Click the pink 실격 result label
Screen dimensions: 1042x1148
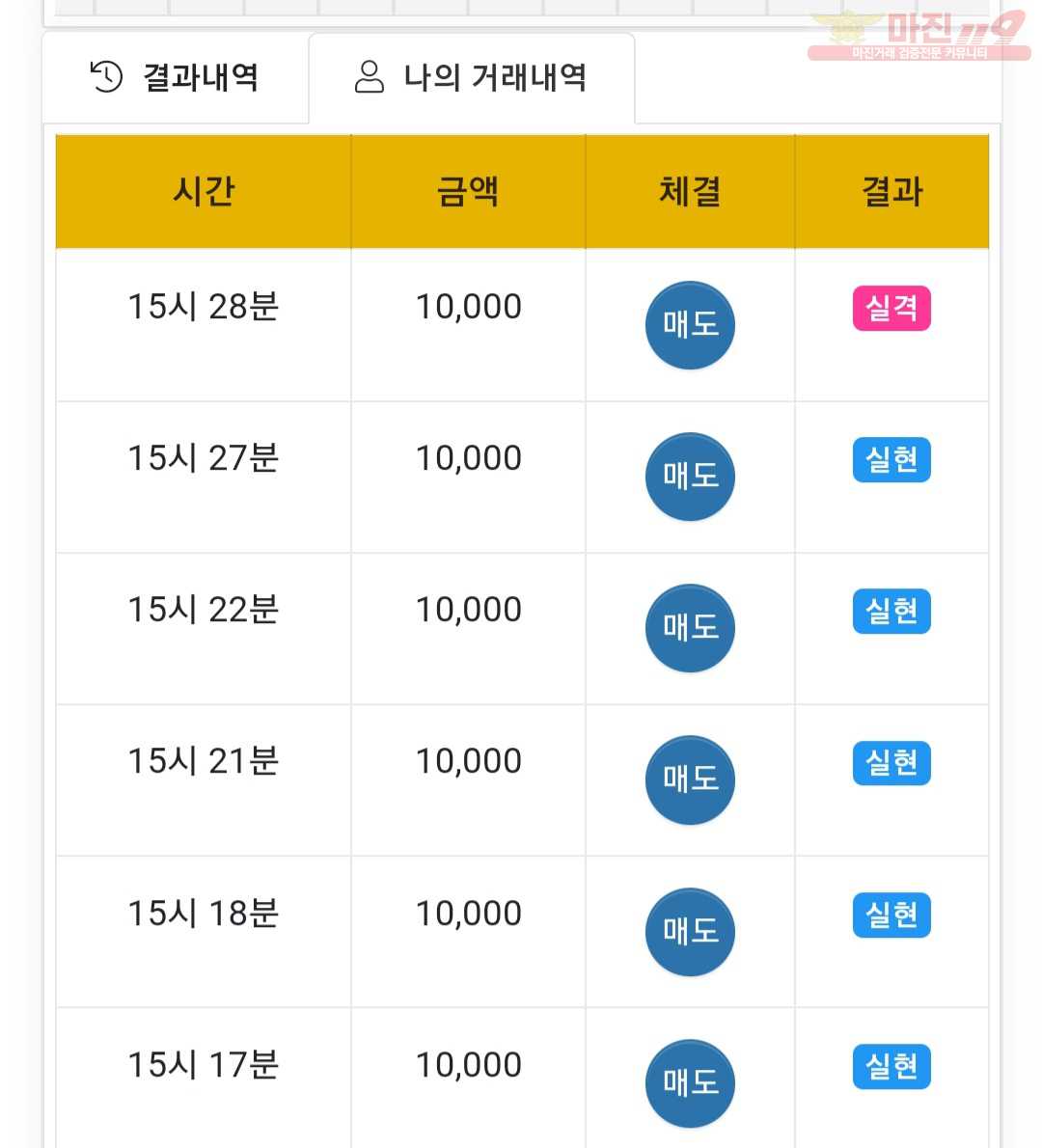click(x=891, y=309)
